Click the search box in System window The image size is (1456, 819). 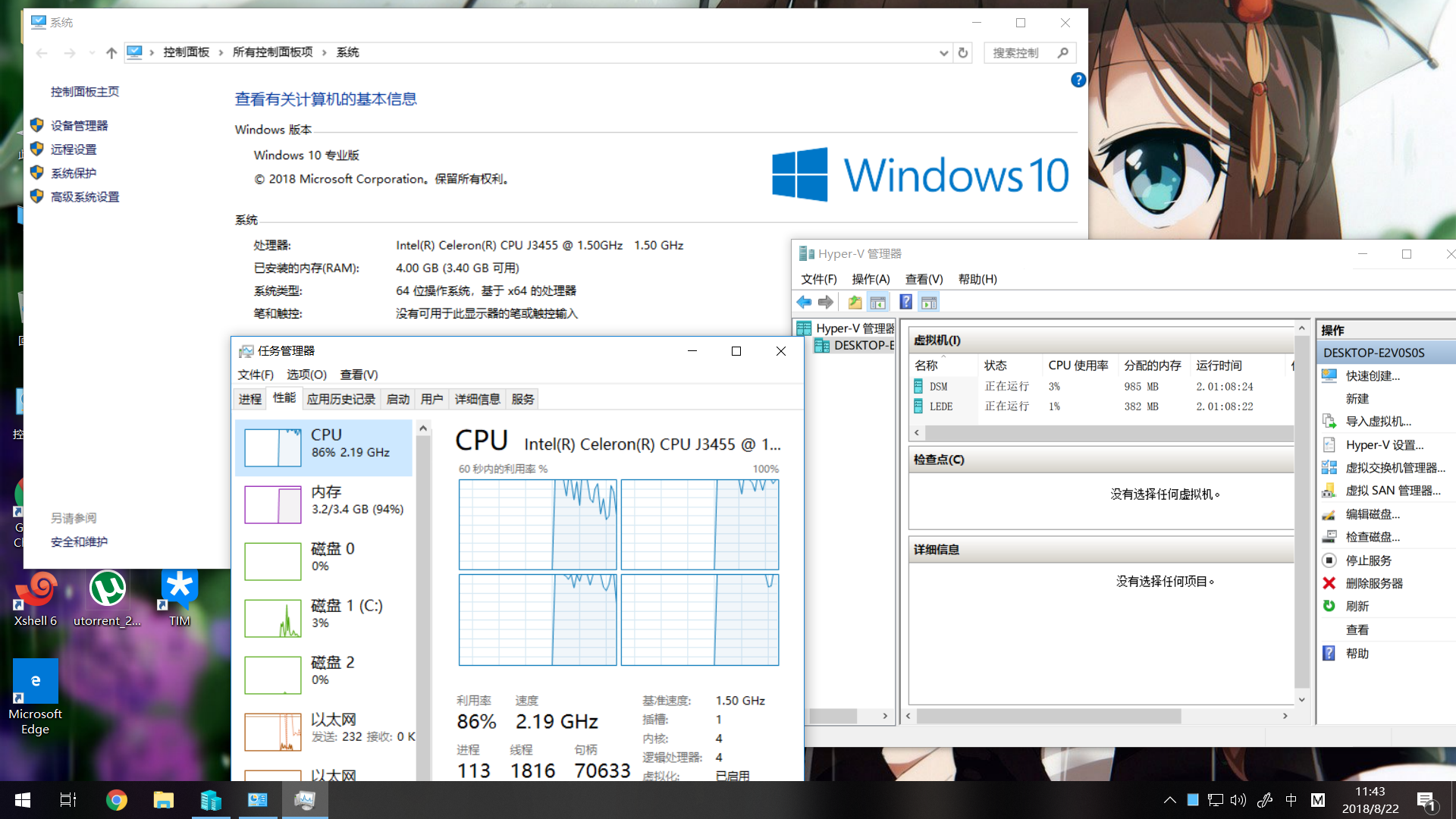[1030, 52]
